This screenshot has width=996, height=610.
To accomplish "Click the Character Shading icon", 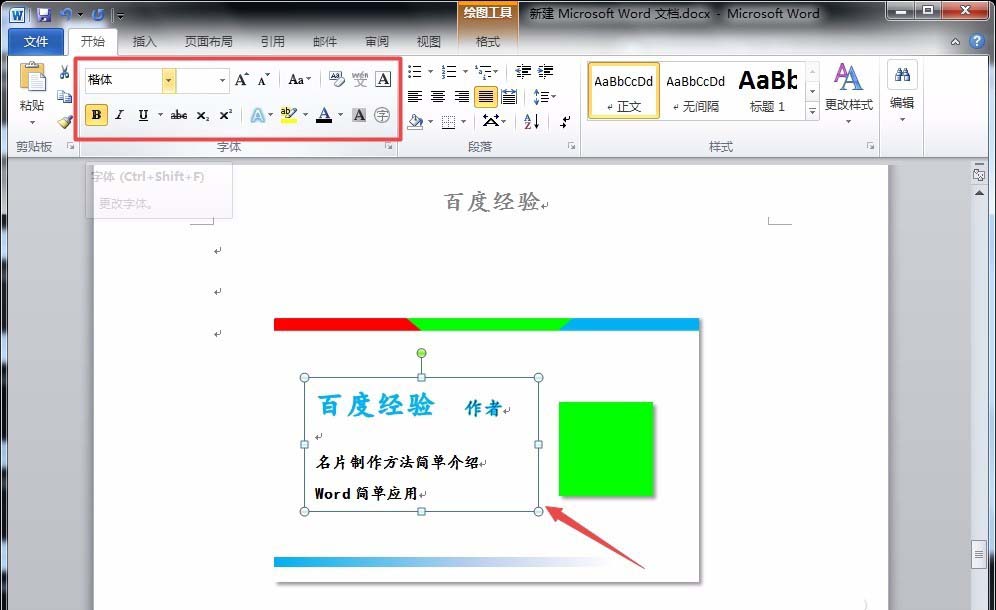I will click(359, 115).
